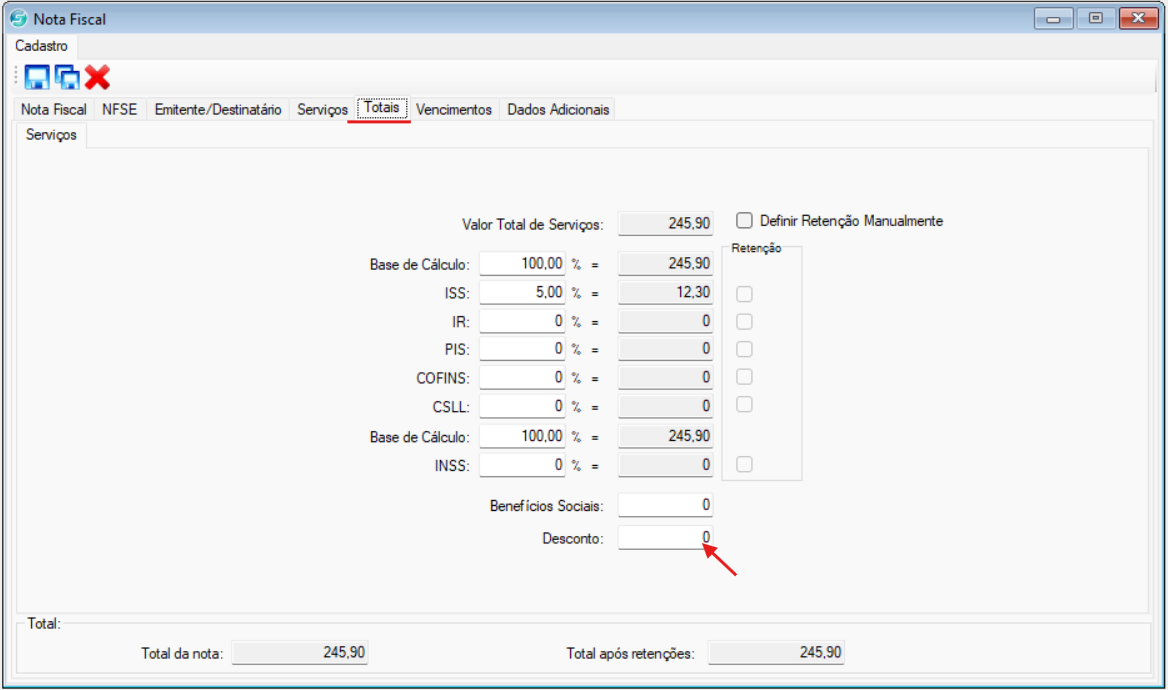Click the Desconto input field
The image size is (1168, 690).
click(x=665, y=538)
